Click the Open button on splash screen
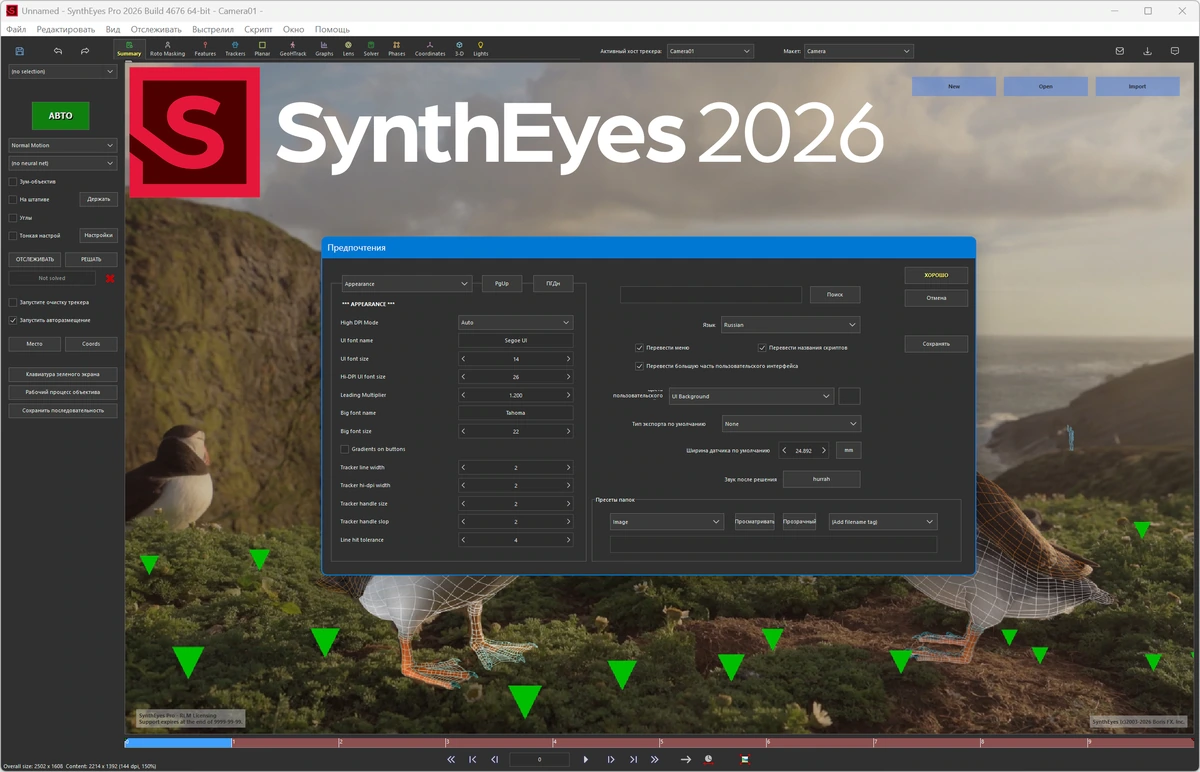Image resolution: width=1200 pixels, height=772 pixels. point(1045,87)
